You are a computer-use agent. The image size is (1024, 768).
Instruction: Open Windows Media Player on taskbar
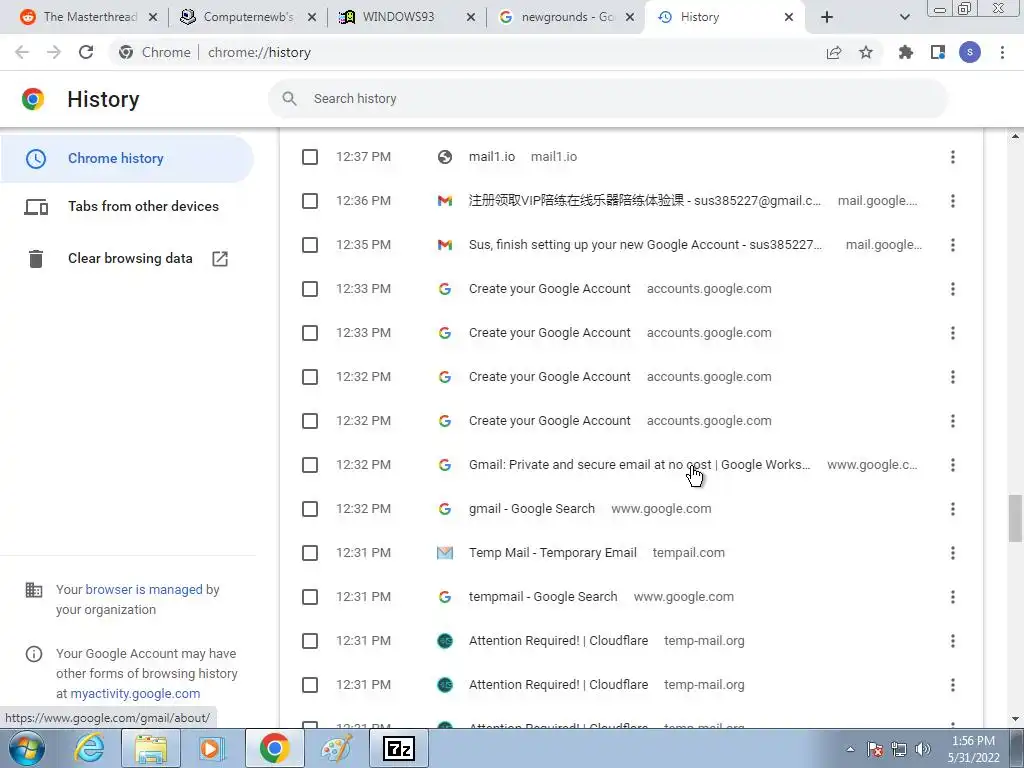(x=212, y=748)
